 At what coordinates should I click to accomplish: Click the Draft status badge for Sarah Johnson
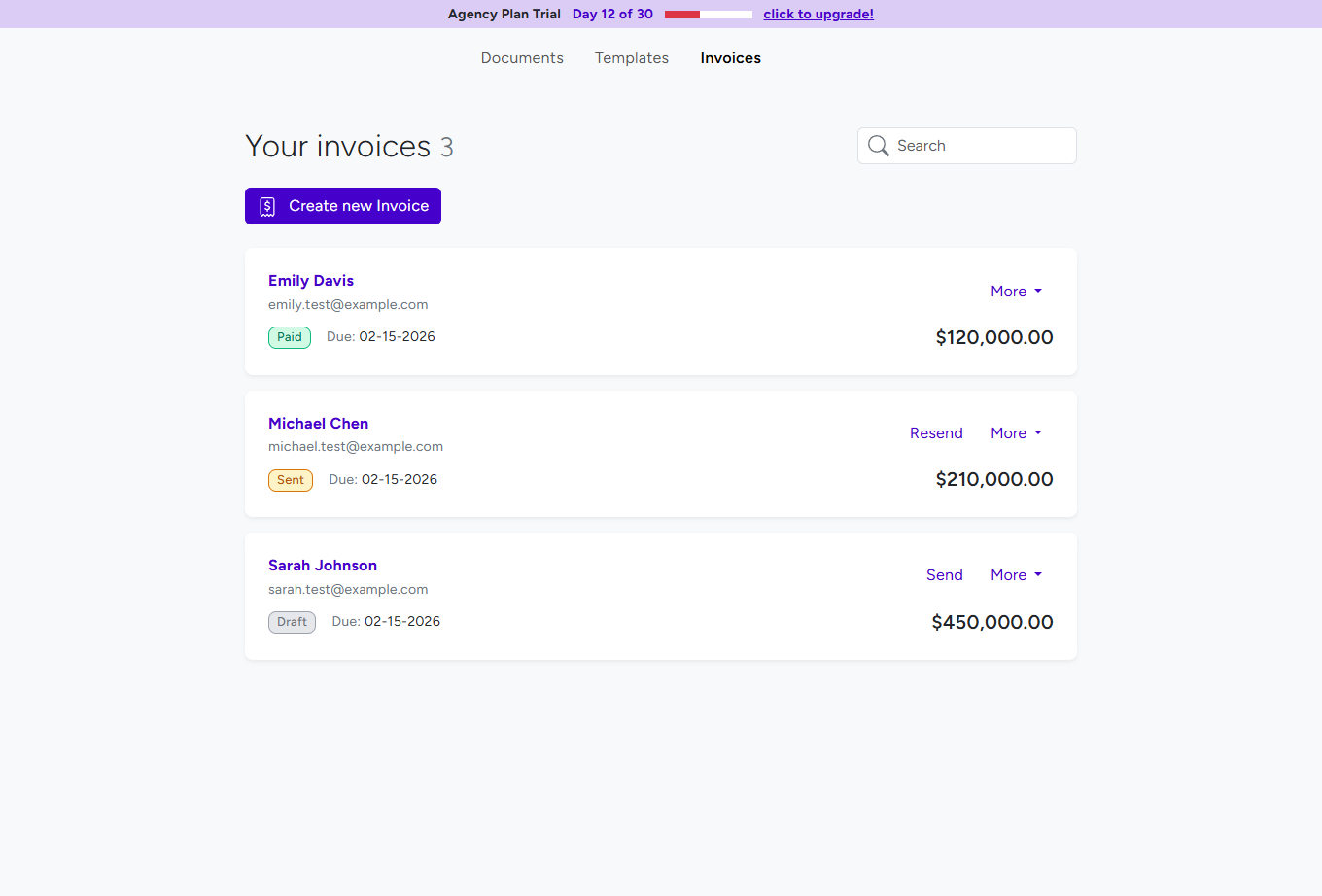click(x=292, y=622)
